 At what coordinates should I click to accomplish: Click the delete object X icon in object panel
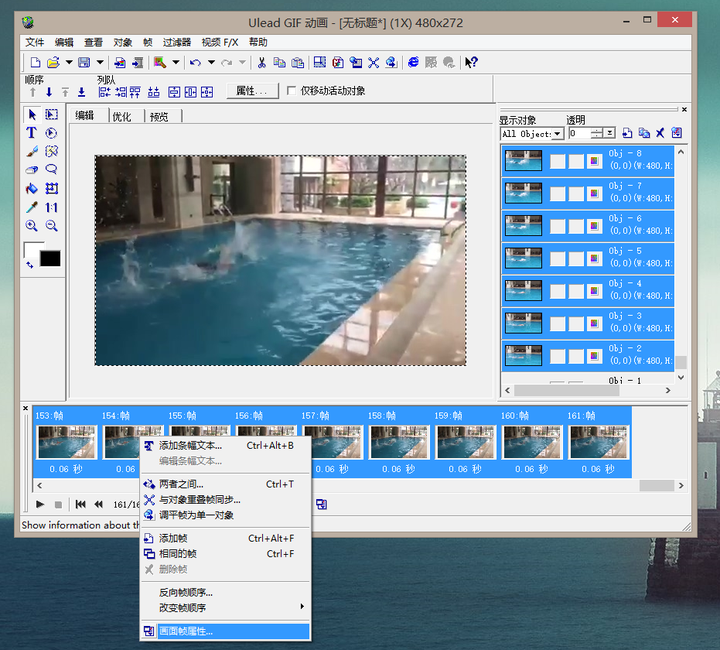660,133
